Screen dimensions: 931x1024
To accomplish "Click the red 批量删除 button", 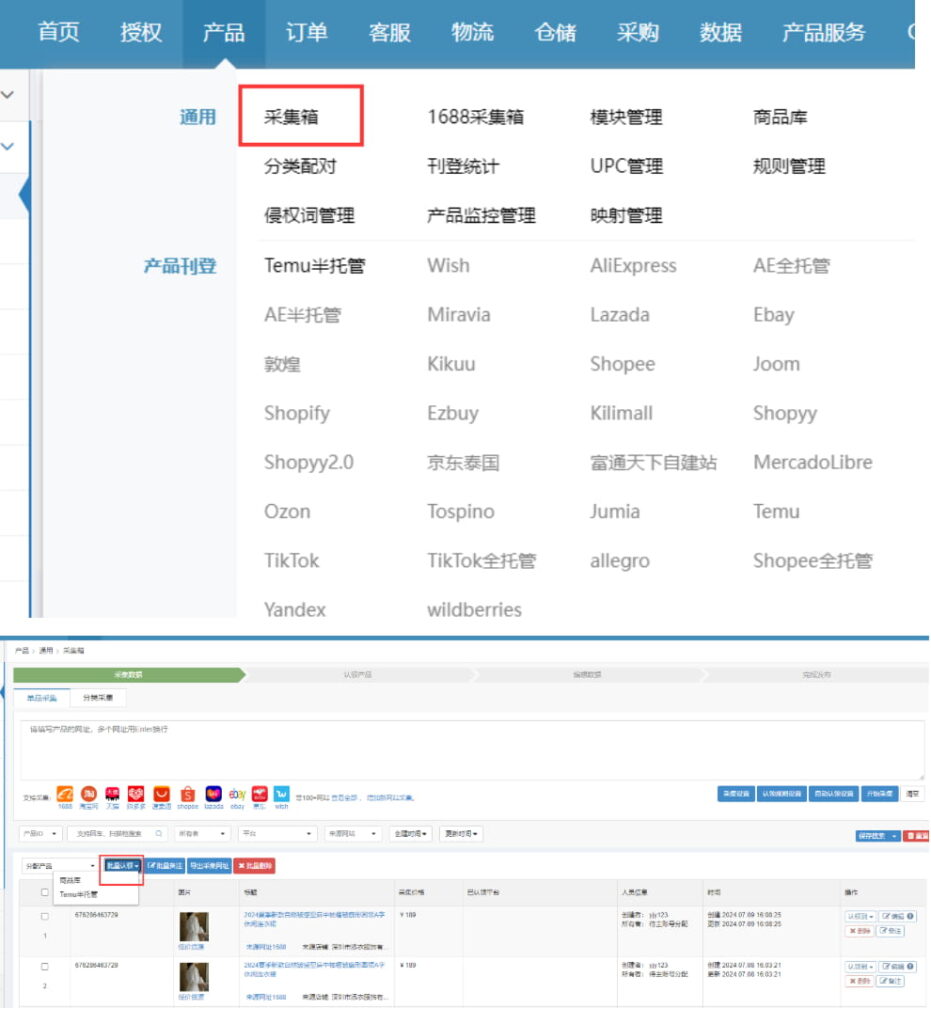I will click(254, 865).
